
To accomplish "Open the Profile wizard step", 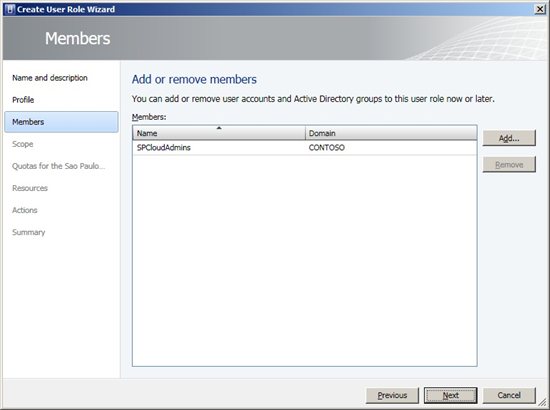I will (23, 100).
